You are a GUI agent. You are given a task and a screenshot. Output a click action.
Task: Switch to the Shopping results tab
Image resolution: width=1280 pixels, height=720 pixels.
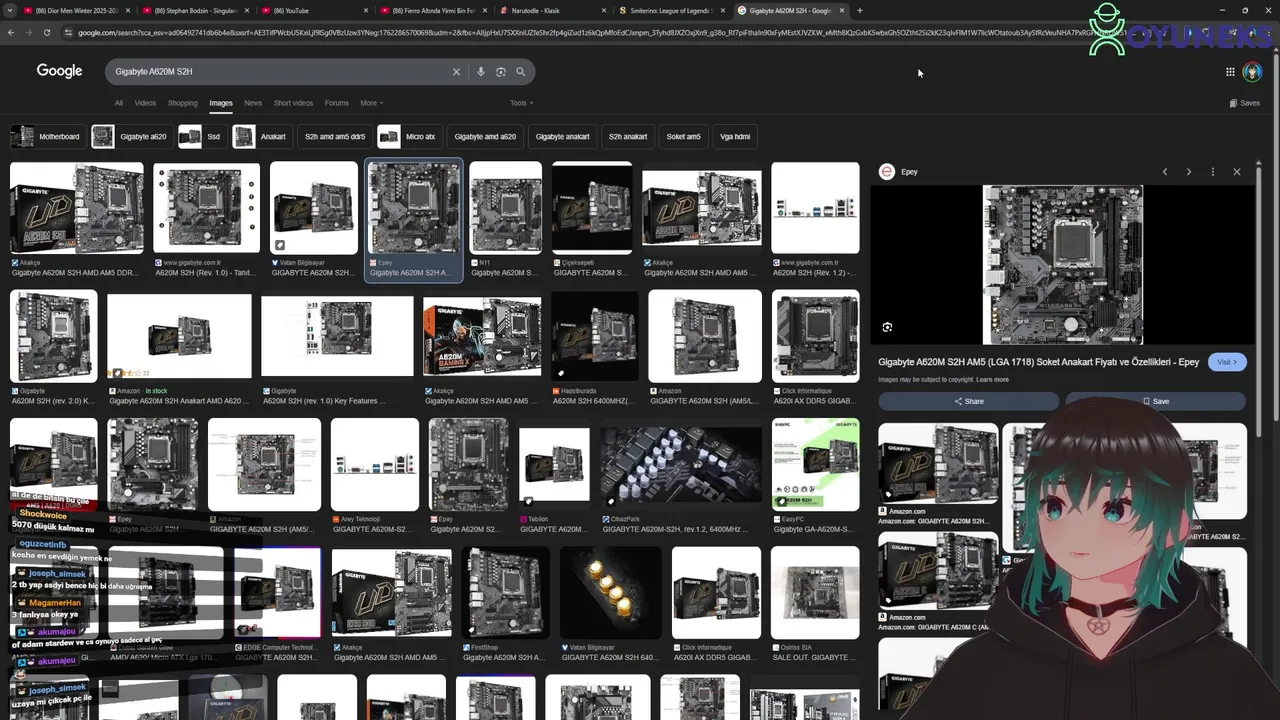[183, 103]
